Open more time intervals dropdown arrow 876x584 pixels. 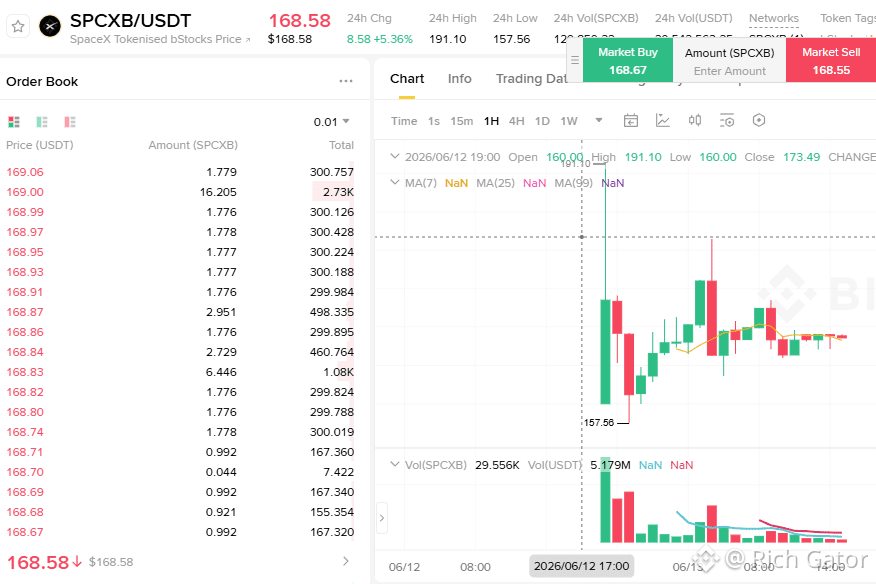pos(599,120)
